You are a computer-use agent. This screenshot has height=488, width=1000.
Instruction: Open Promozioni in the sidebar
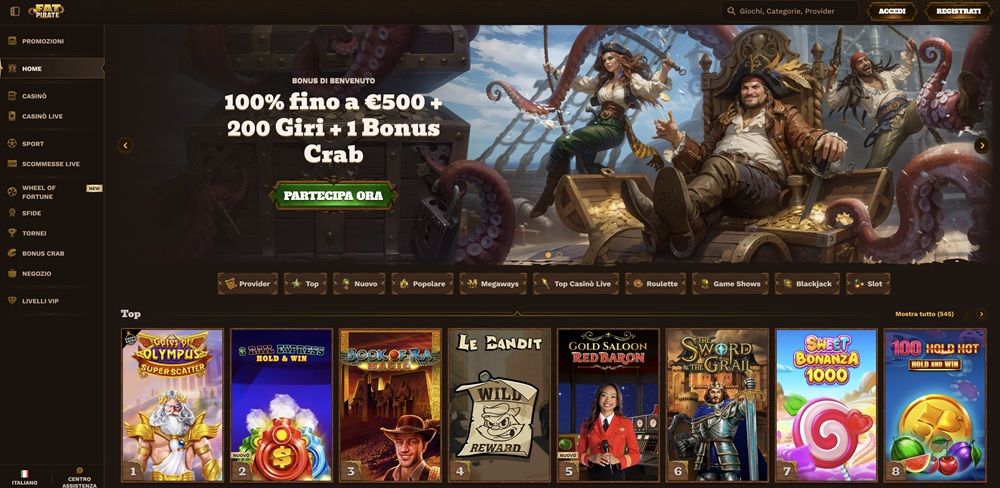tap(43, 41)
